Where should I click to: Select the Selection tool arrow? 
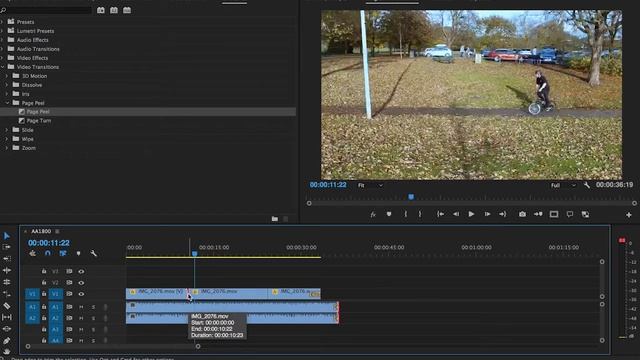(x=7, y=236)
